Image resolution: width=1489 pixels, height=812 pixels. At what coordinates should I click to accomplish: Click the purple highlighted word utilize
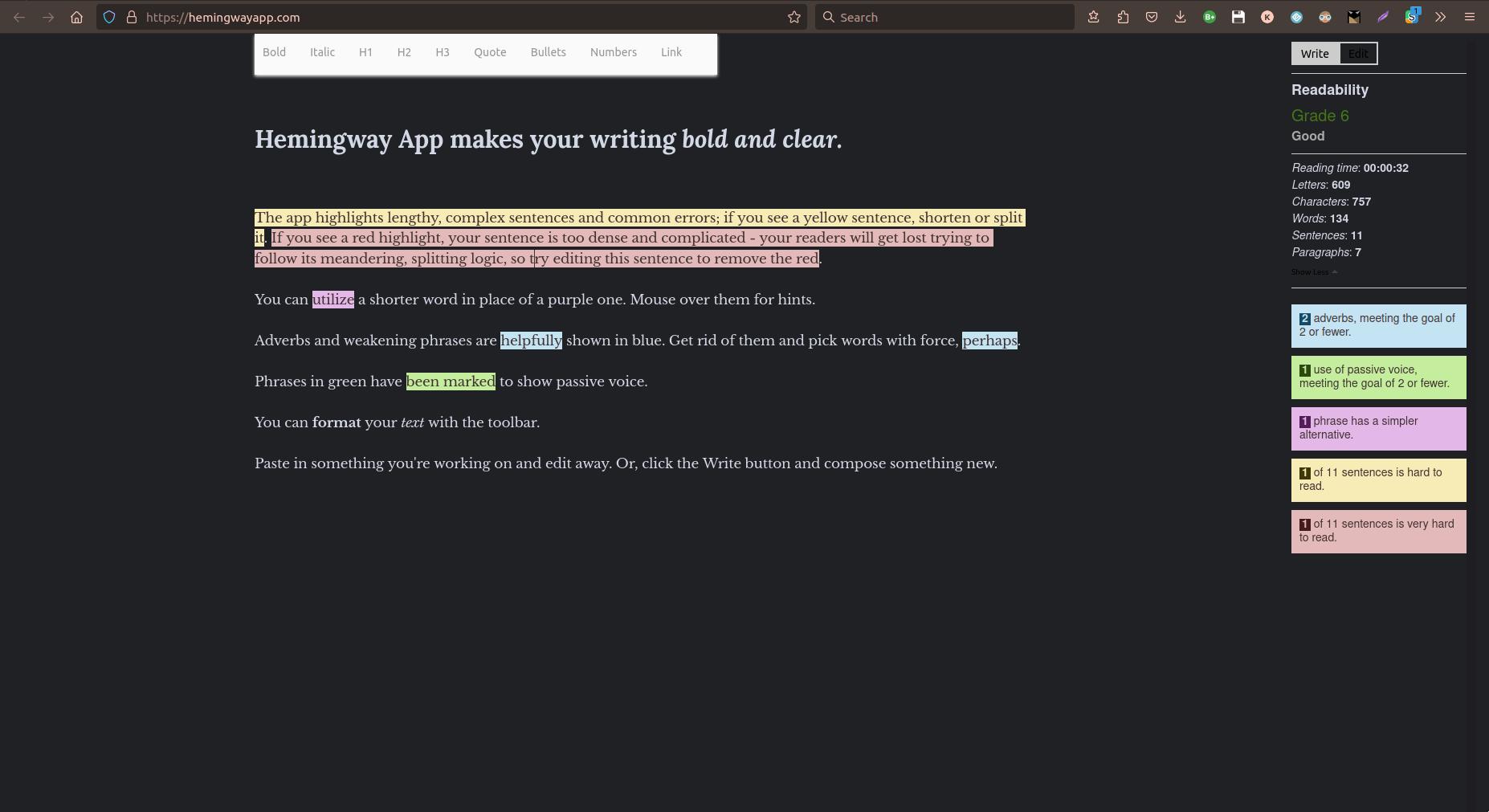pos(333,300)
